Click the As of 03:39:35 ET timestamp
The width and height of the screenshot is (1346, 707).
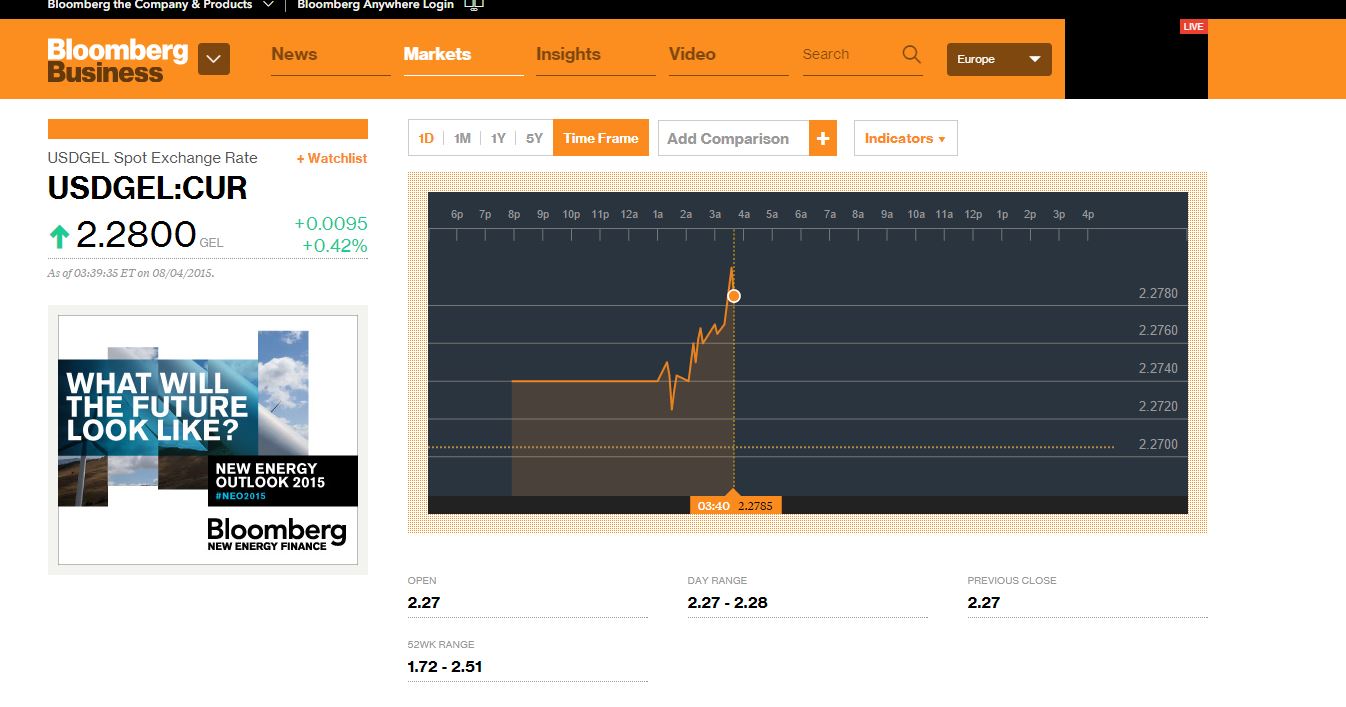click(131, 273)
